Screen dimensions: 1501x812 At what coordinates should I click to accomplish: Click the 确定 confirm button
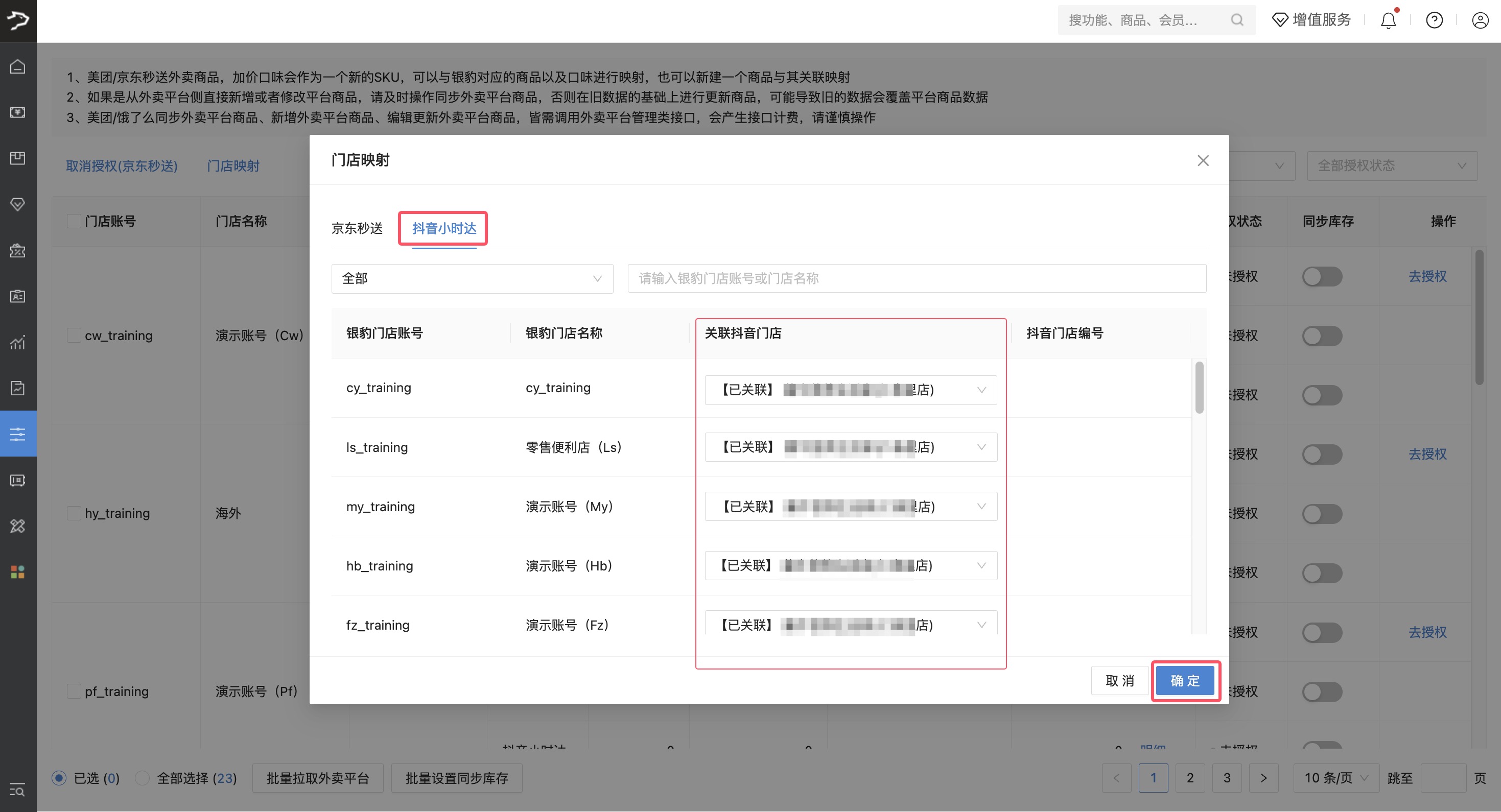tap(1185, 680)
